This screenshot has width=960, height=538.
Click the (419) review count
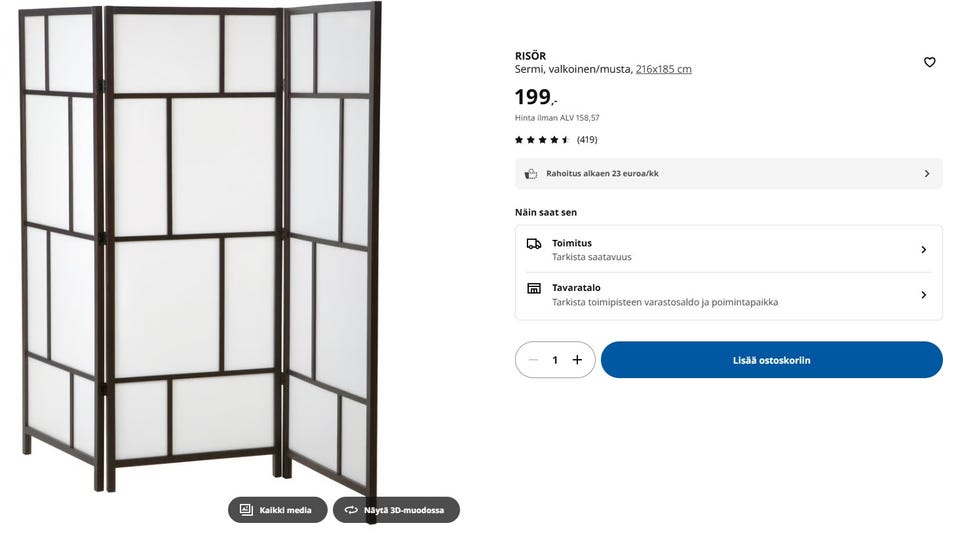coord(587,140)
